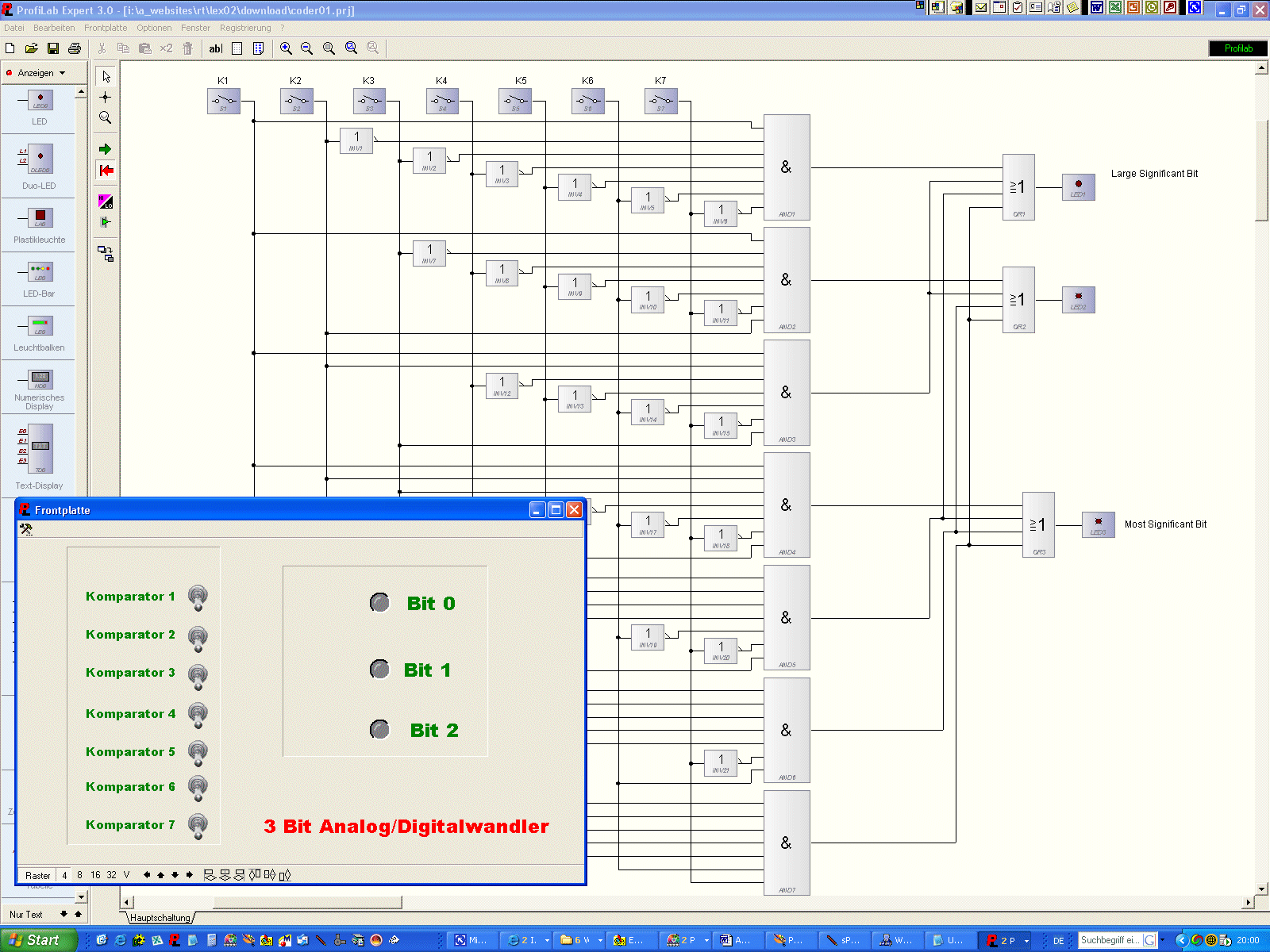Pick the LED-Bar component
Screen dimensions: 1270x952
[x=40, y=279]
